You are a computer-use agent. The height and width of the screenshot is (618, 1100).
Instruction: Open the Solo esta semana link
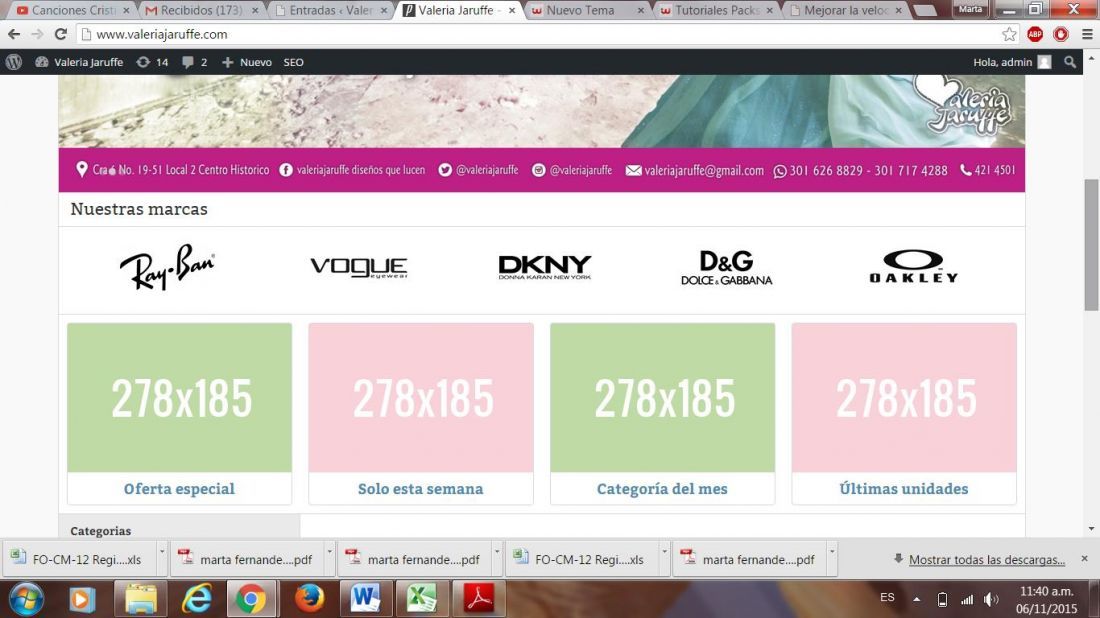pos(420,489)
